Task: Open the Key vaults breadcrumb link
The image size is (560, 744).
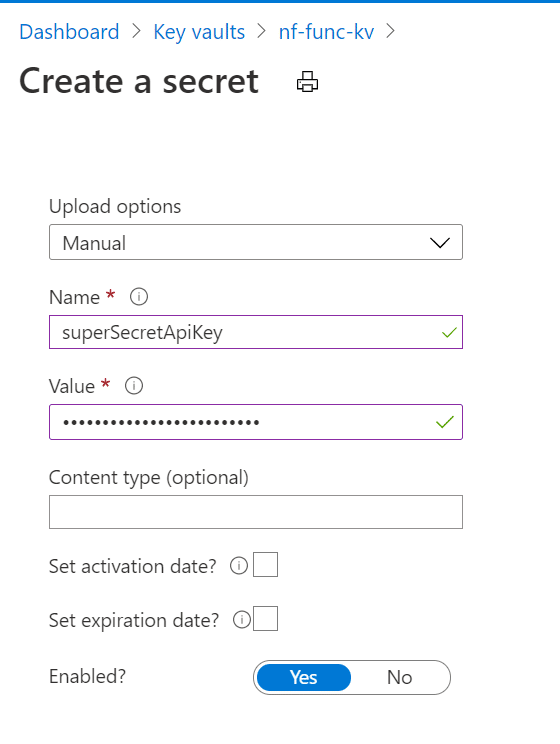Action: 199,32
